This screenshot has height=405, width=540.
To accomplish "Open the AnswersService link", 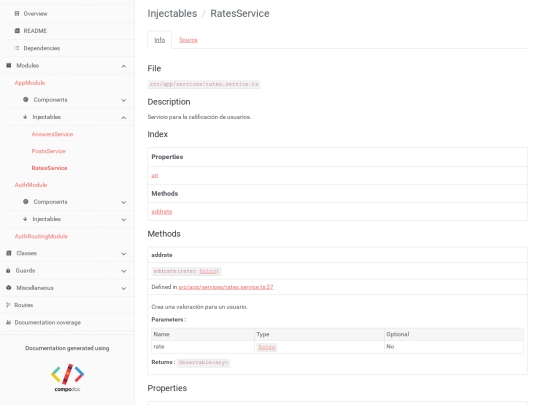I will click(52, 134).
